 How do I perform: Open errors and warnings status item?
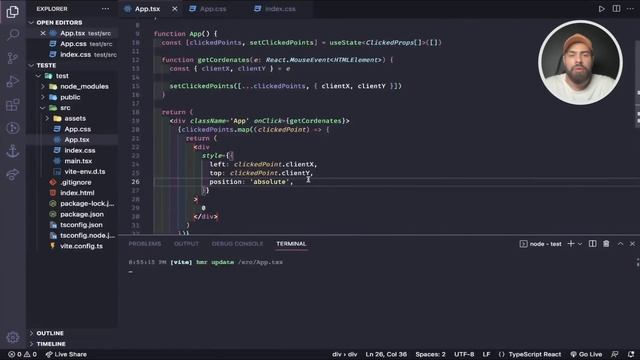tap(22, 354)
